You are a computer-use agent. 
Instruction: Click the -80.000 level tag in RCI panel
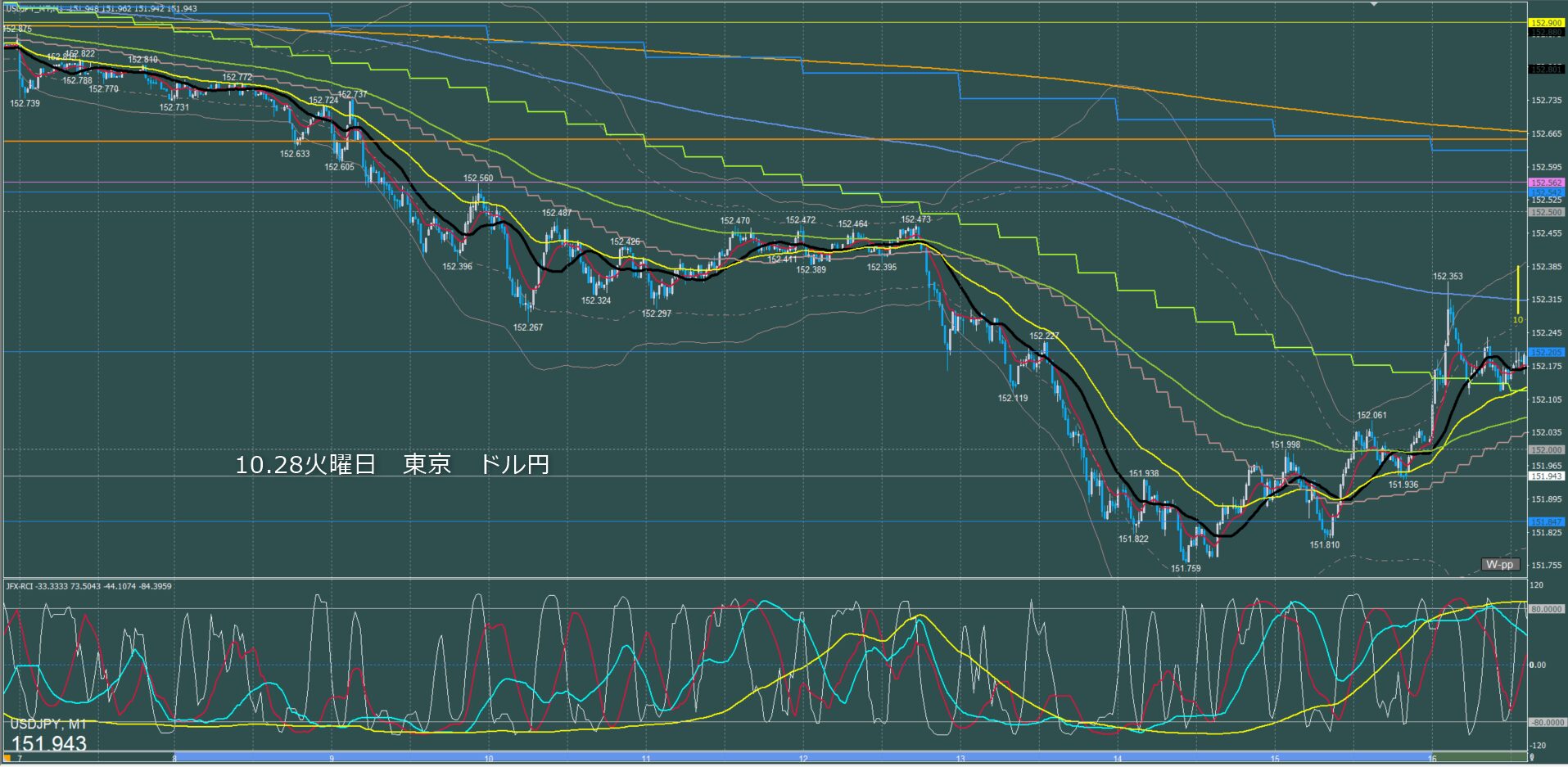point(1546,723)
